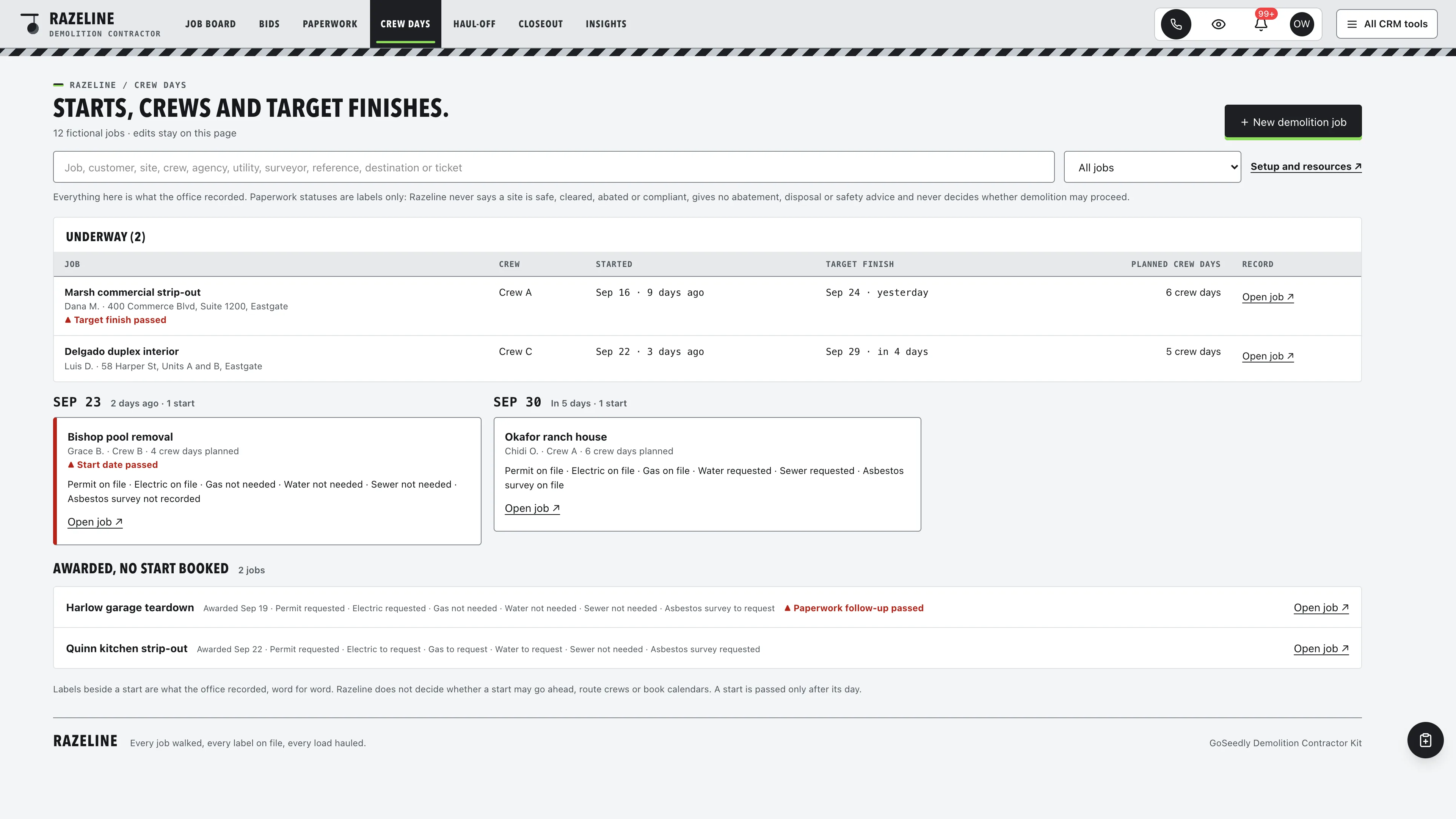This screenshot has width=1456, height=819.
Task: Open job for Quinn kitchen strip-out
Action: [x=1321, y=648]
